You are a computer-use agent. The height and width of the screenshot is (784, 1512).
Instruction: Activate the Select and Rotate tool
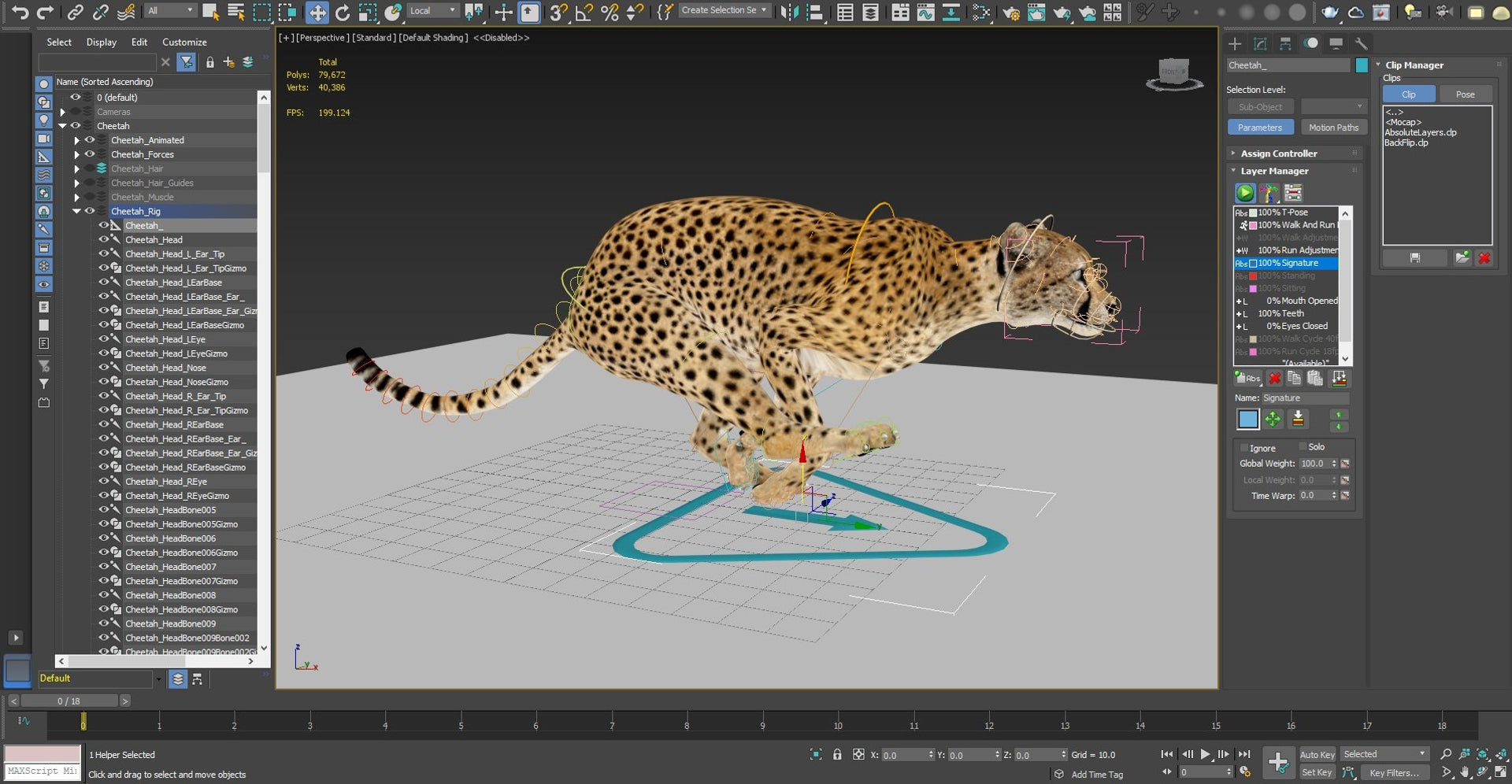tap(343, 12)
